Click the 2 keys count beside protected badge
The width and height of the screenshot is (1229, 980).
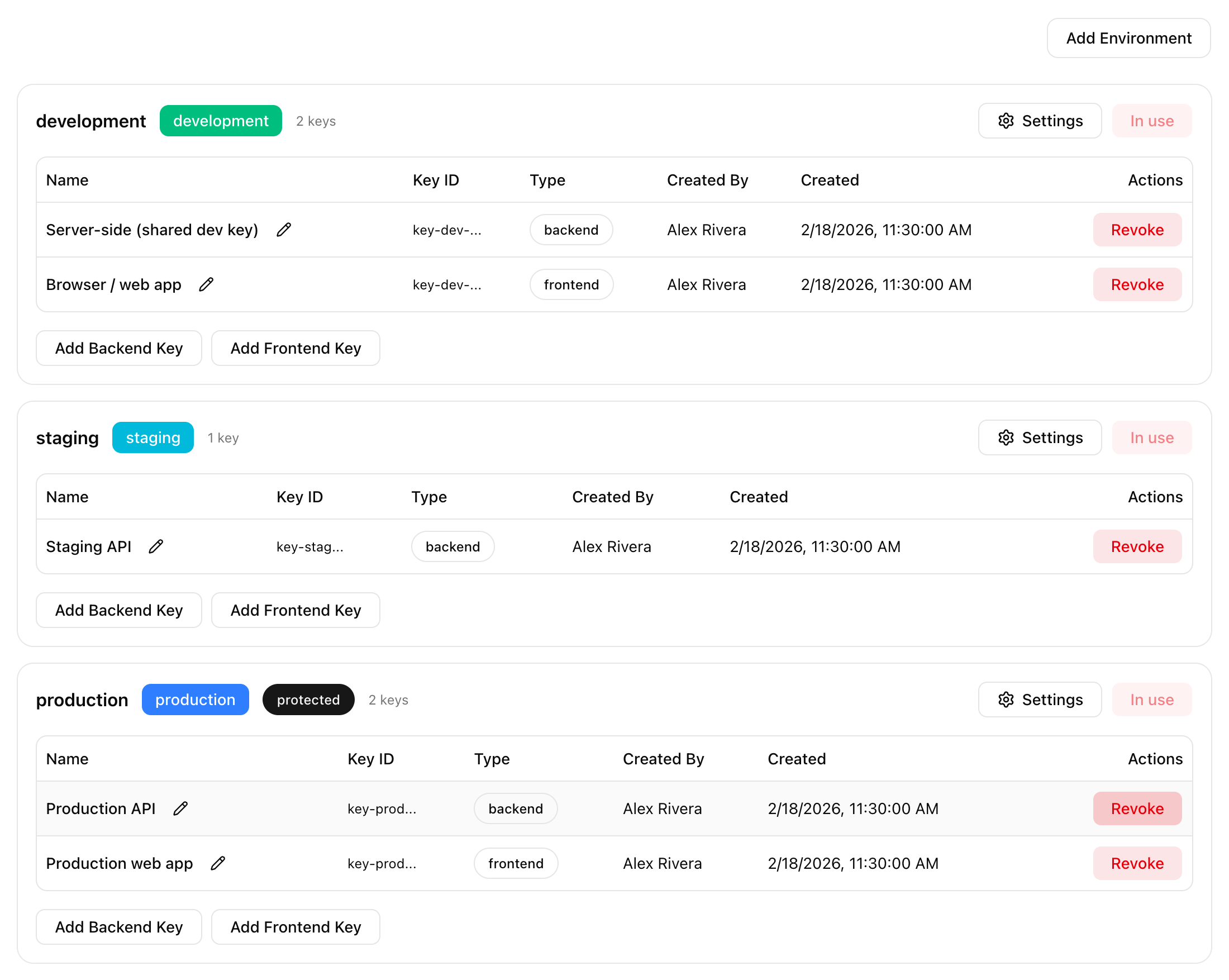click(388, 700)
